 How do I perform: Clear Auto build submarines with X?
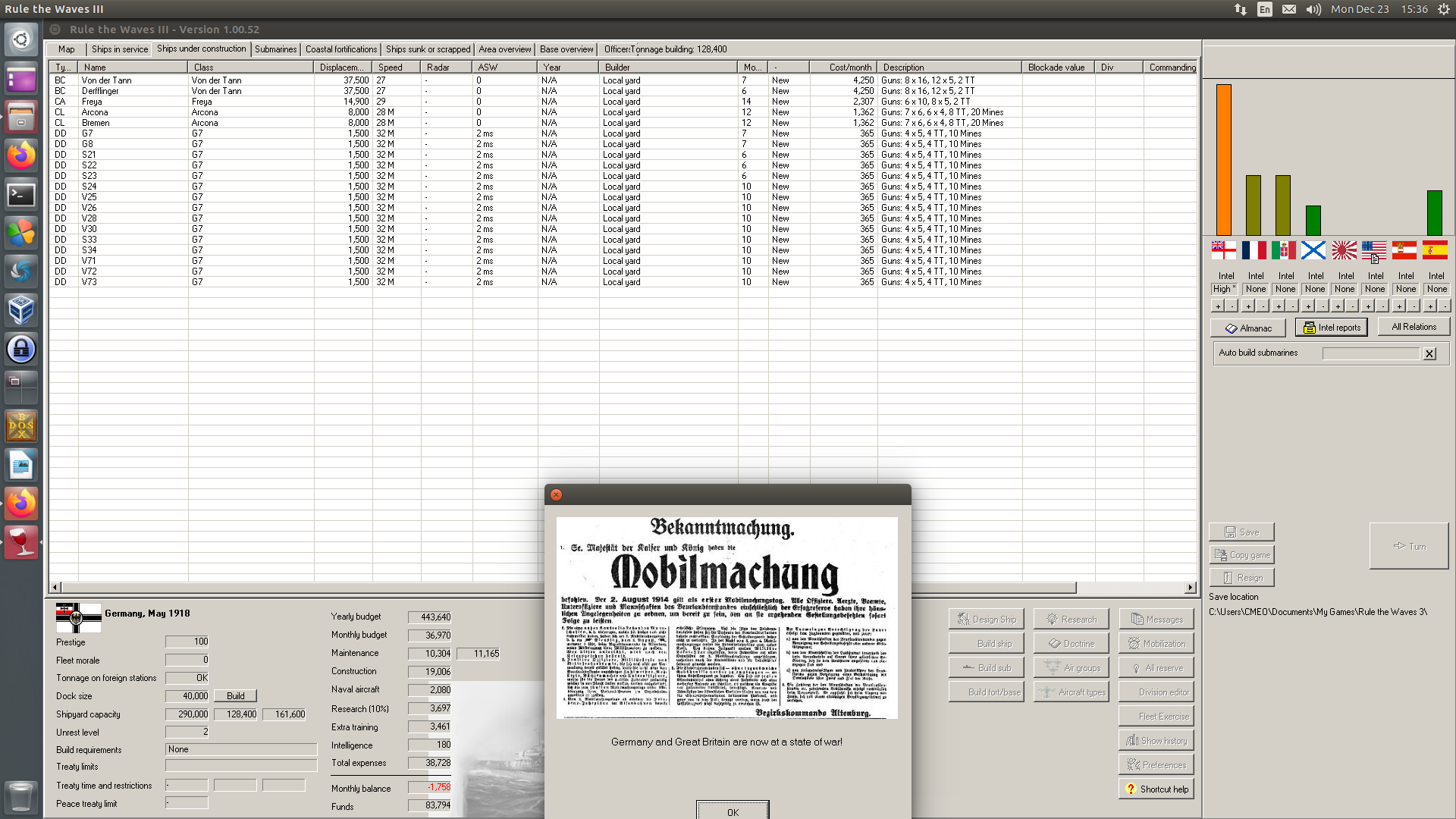point(1429,353)
